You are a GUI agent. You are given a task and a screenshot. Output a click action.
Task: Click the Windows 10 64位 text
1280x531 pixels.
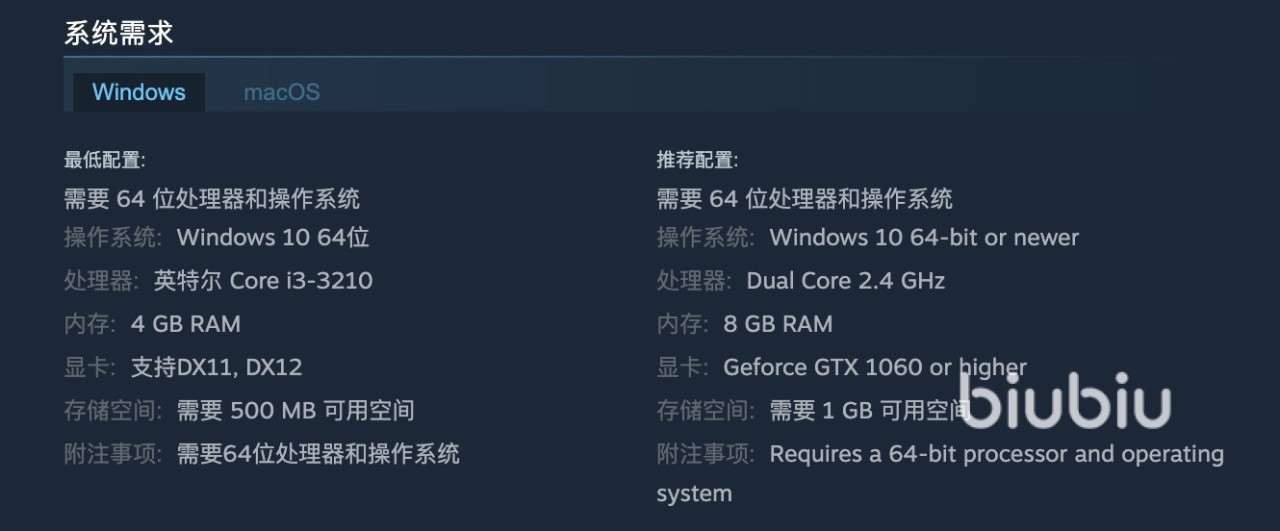click(x=273, y=238)
